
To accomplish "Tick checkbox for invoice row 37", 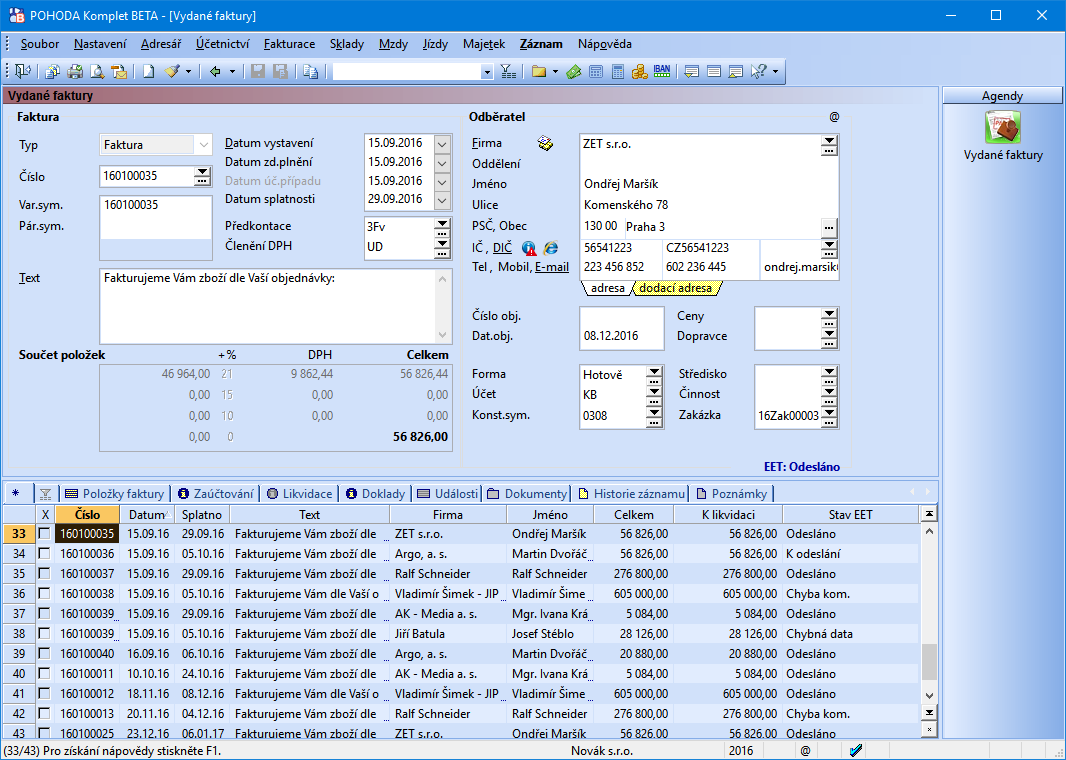I will (44, 614).
